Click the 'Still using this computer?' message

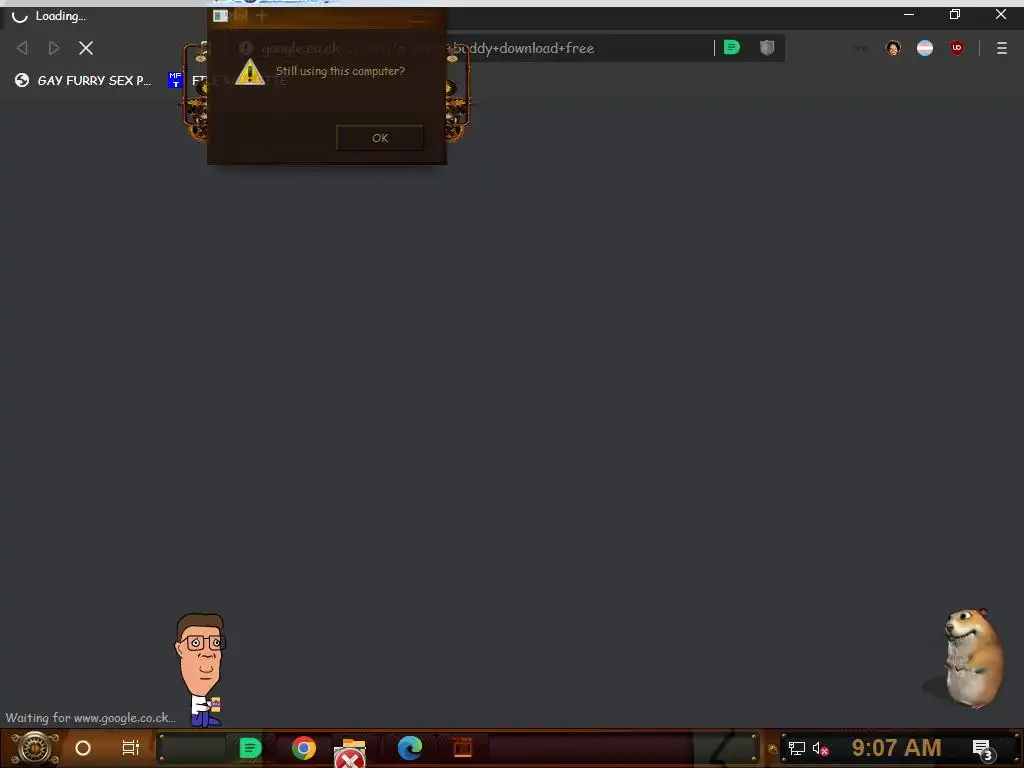(340, 71)
